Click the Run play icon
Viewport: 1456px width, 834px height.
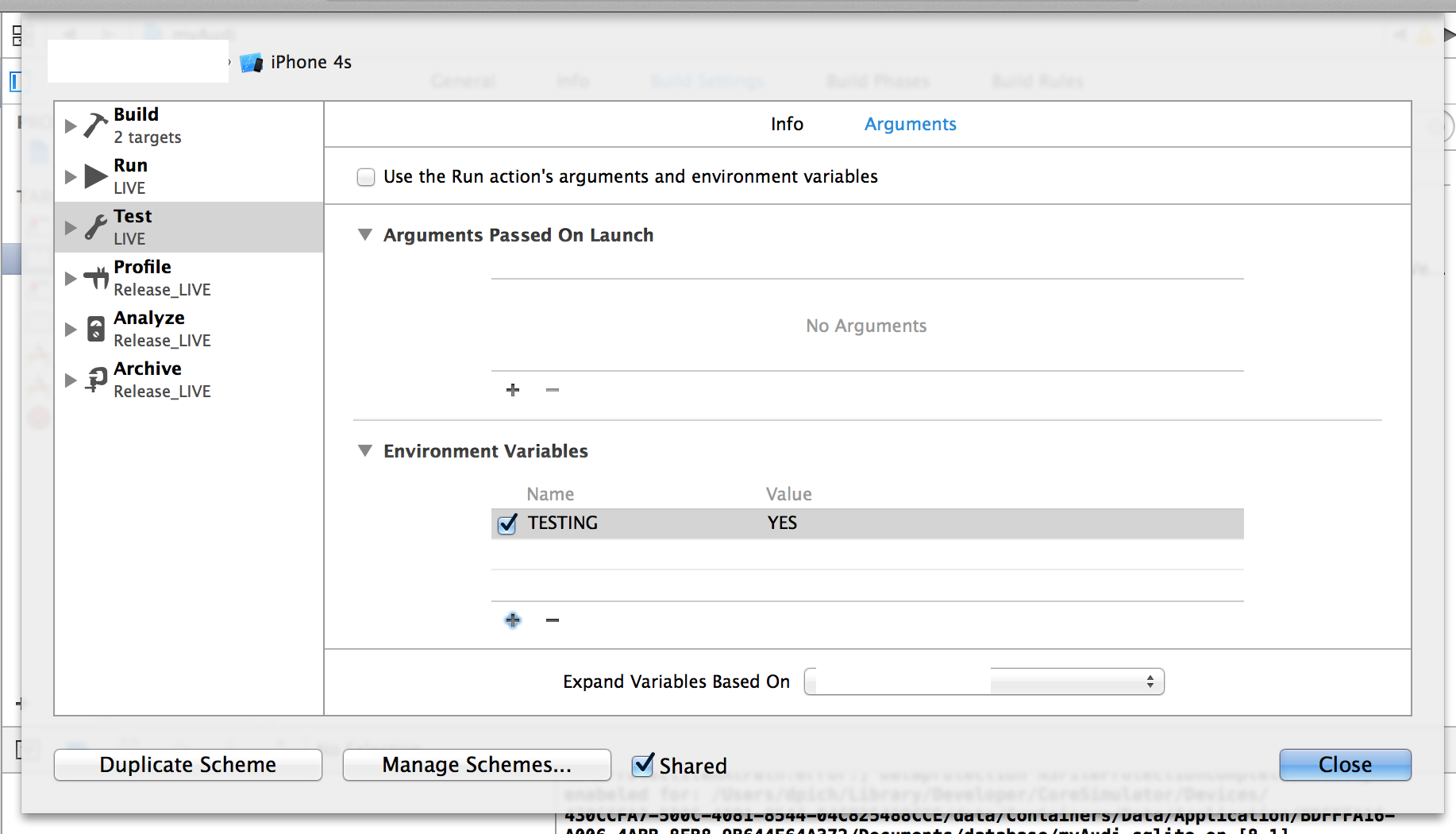coord(96,176)
